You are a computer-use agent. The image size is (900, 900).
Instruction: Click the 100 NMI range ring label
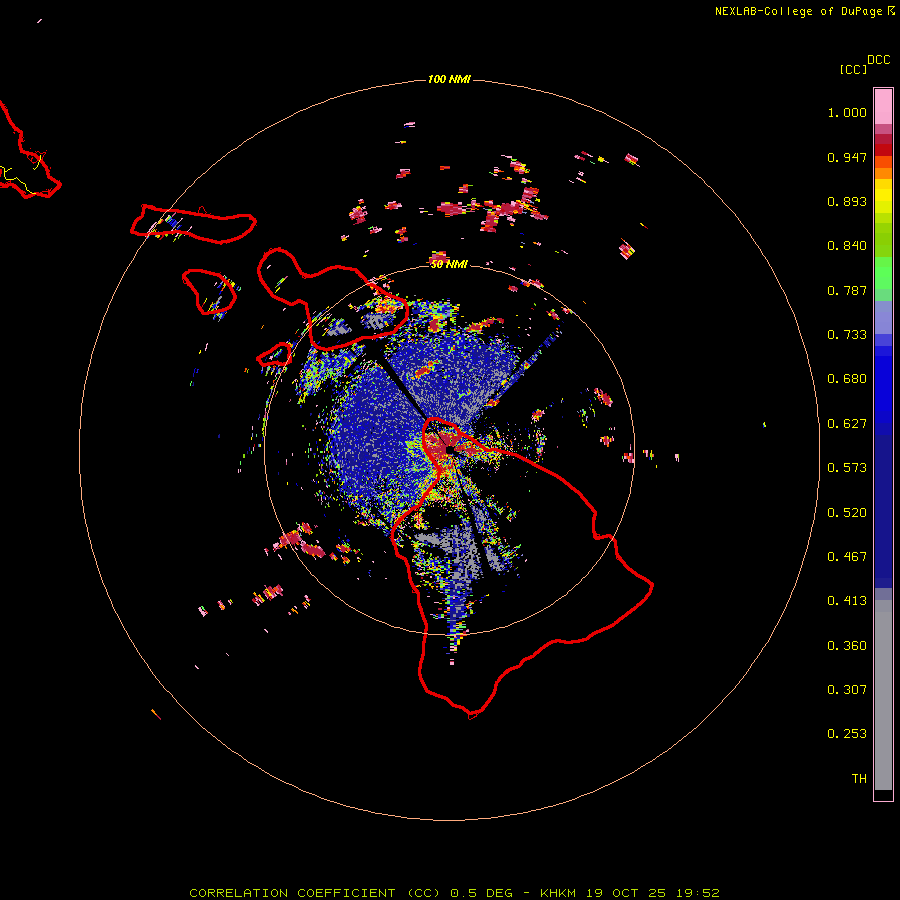pos(449,79)
